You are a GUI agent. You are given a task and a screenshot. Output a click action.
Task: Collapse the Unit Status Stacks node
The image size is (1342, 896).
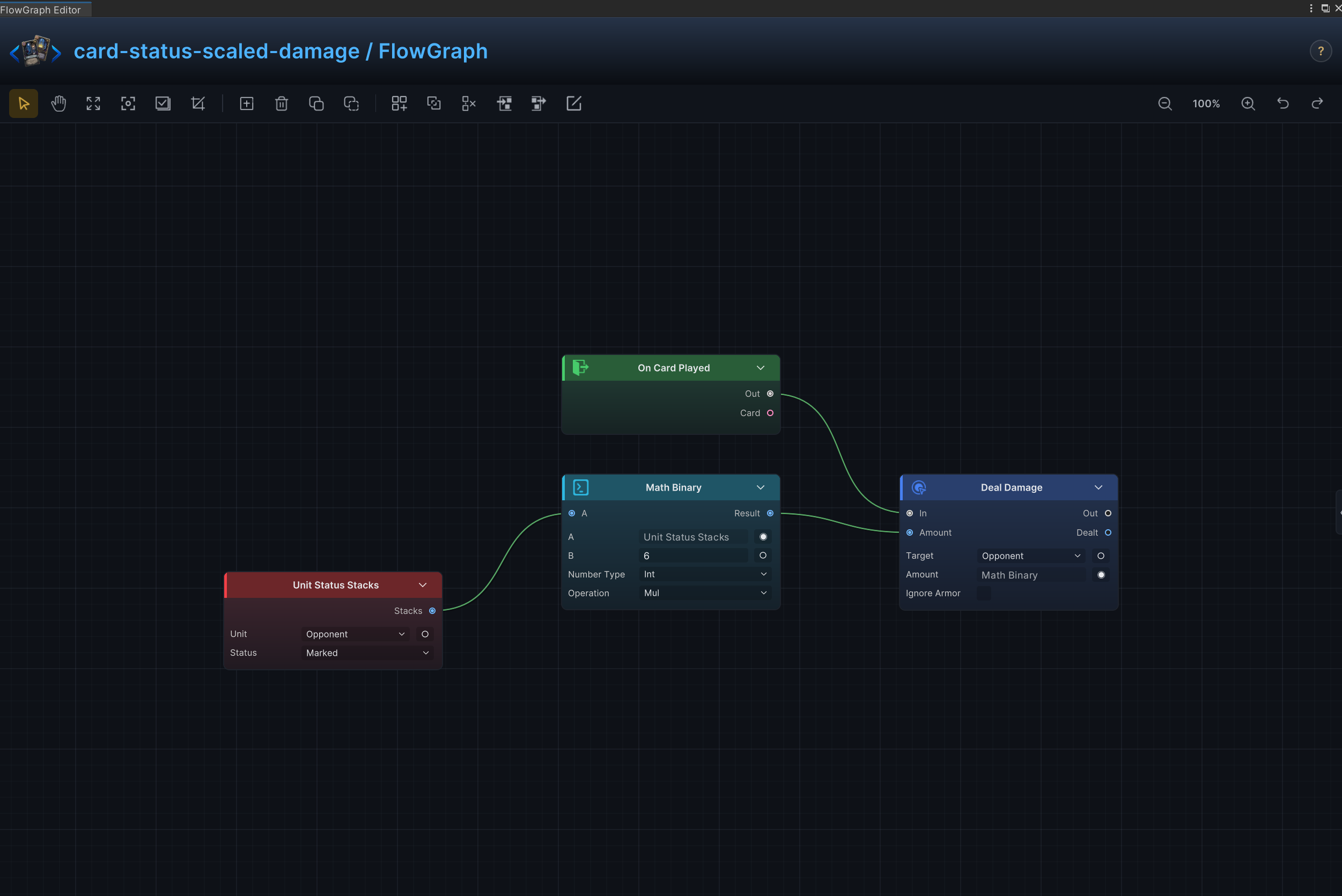click(423, 585)
